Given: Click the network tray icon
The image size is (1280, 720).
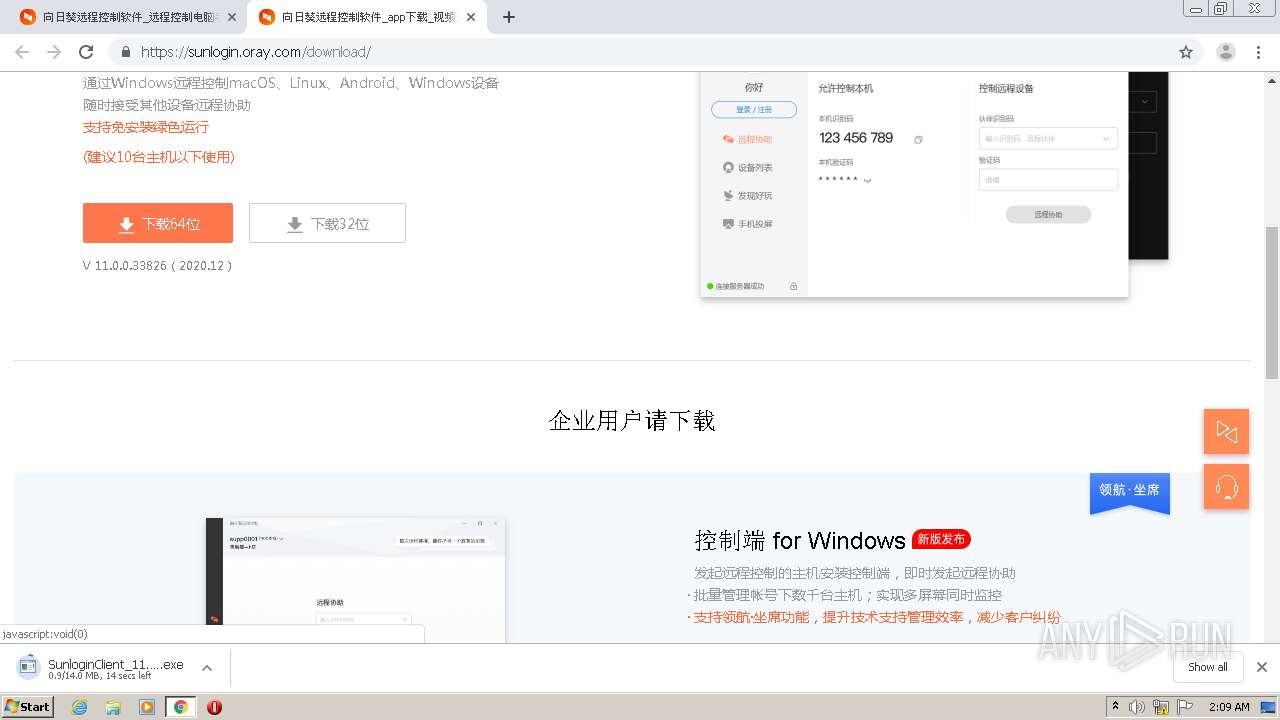Looking at the screenshot, I should 1161,707.
